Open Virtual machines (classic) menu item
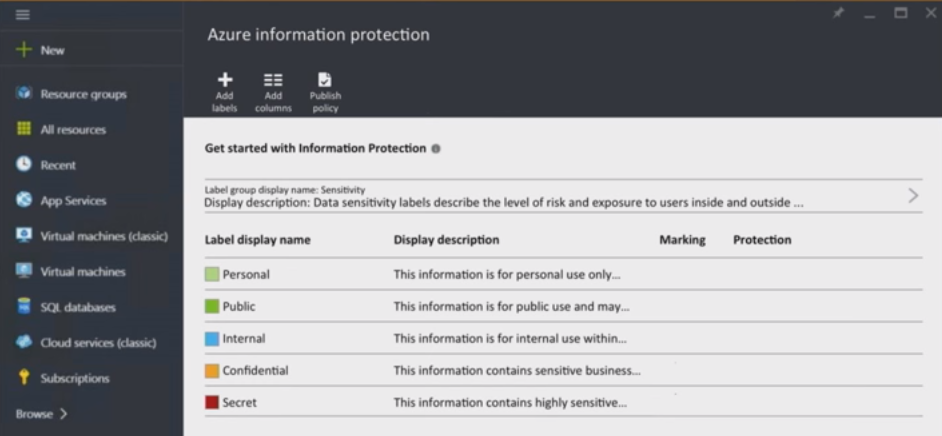The height and width of the screenshot is (436, 942). pos(103,236)
